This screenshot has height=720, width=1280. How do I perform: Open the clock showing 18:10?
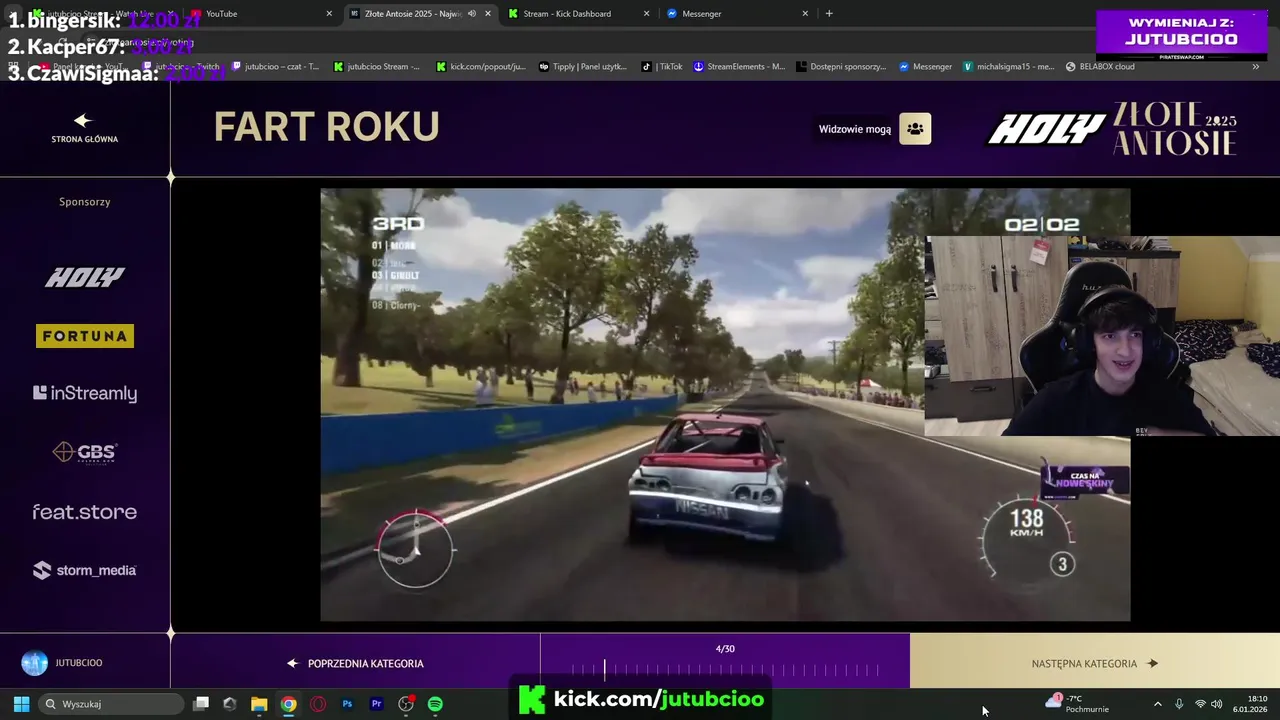1250,704
